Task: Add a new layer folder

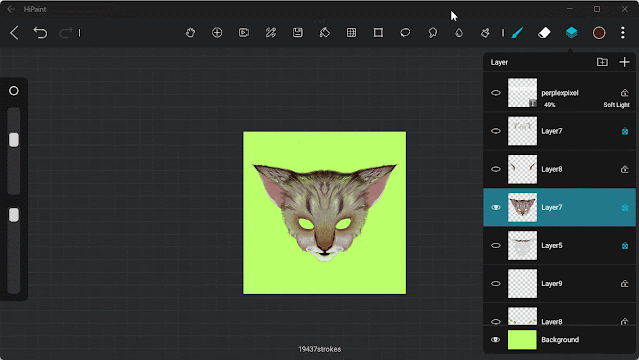Action: (x=602, y=62)
